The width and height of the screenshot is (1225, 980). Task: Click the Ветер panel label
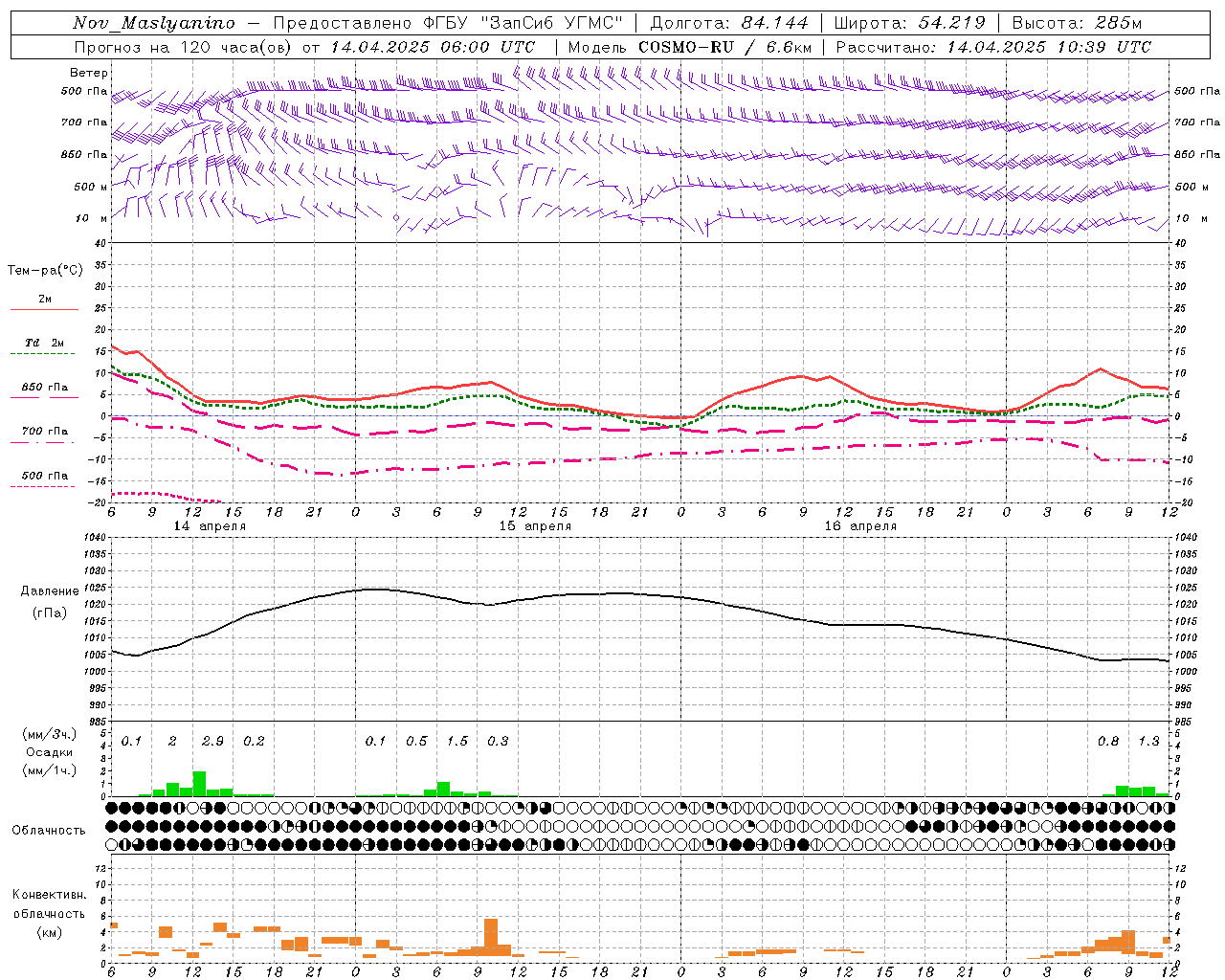coord(89,73)
